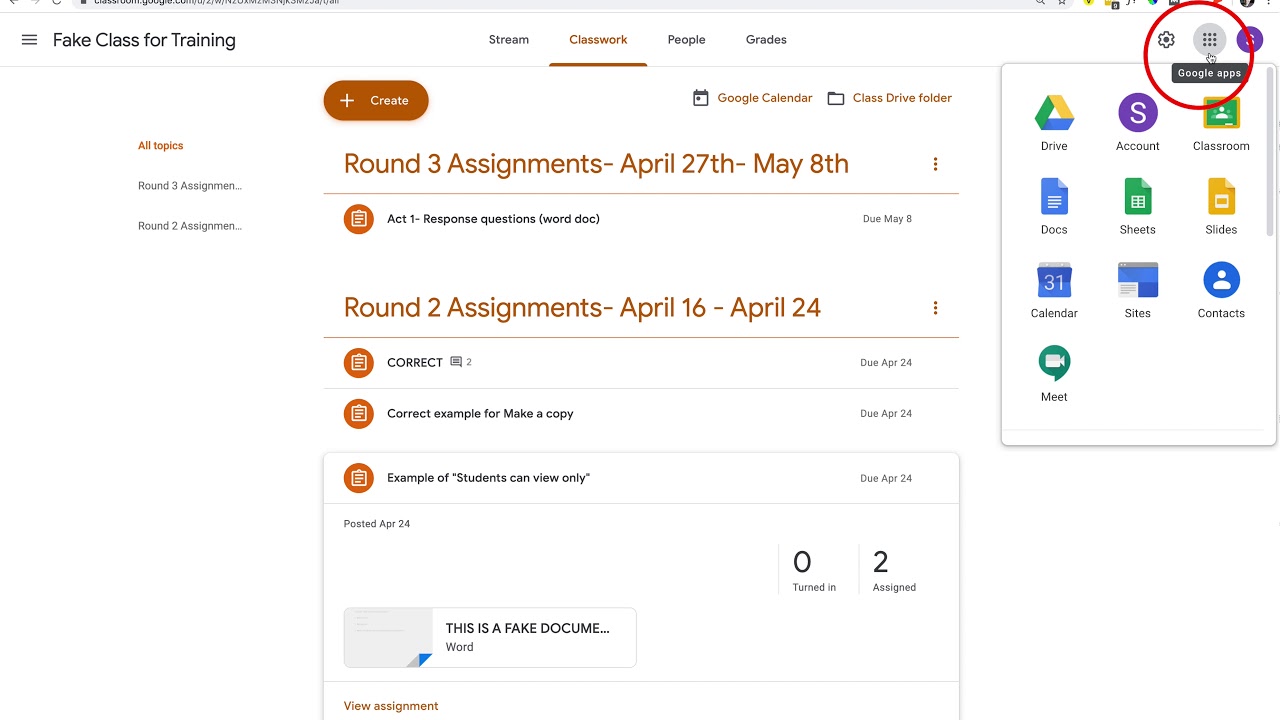Click comments icon beside CORRECT assignment
Screen dimensions: 1280x720
[x=456, y=362]
